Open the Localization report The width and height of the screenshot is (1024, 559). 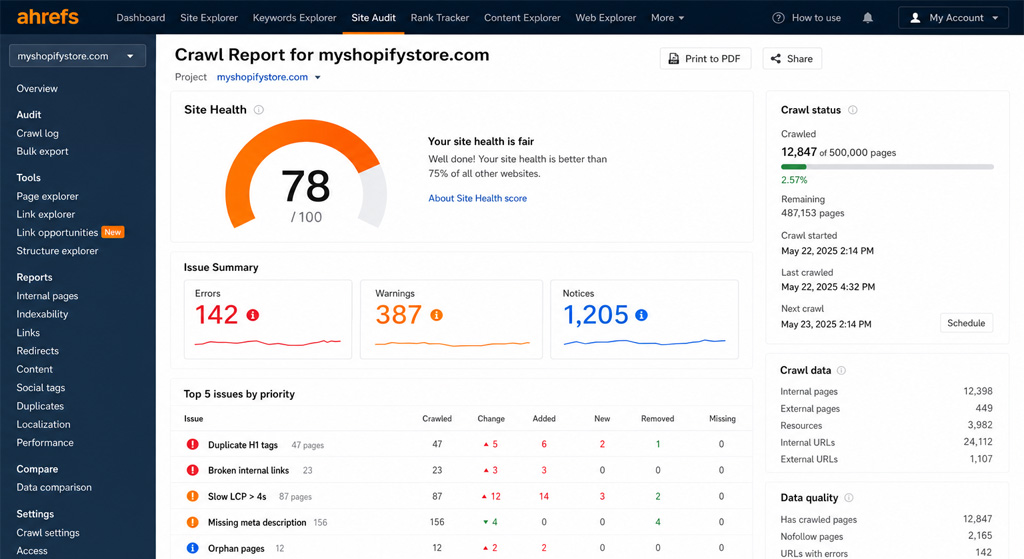pyautogui.click(x=43, y=424)
